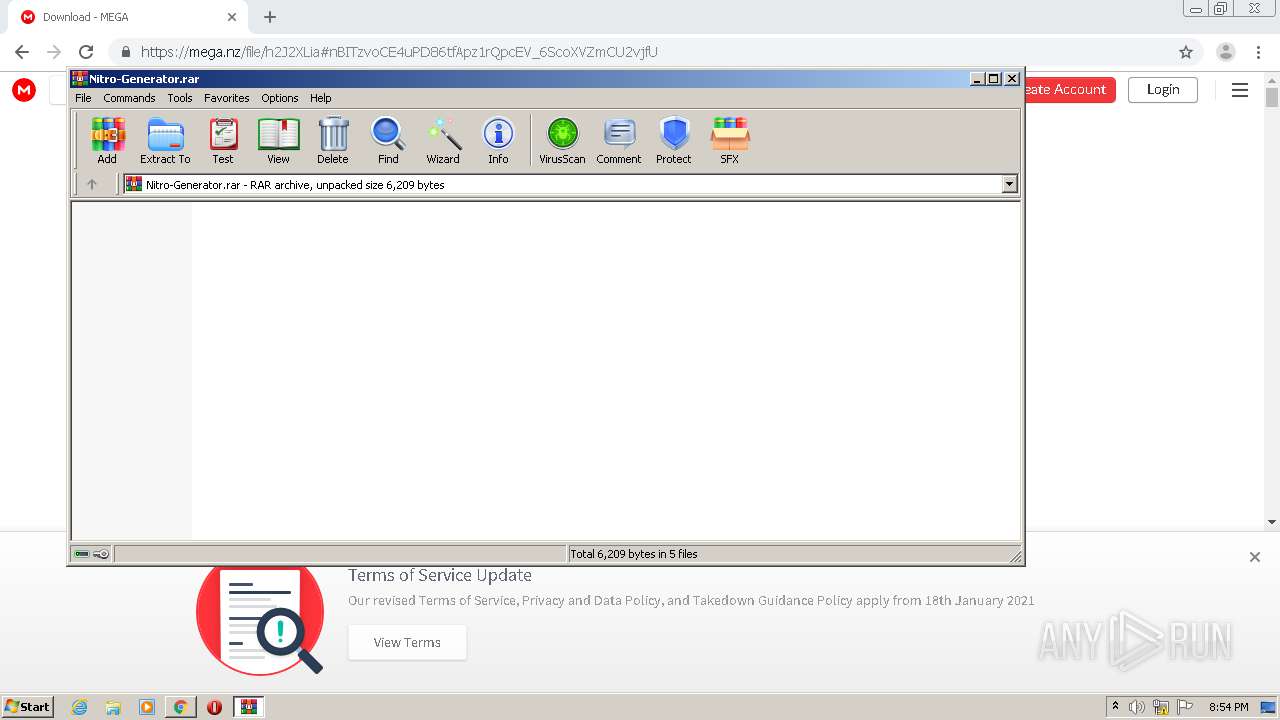Viewport: 1280px width, 720px height.
Task: Convert archive with SFX icon
Action: [x=730, y=140]
